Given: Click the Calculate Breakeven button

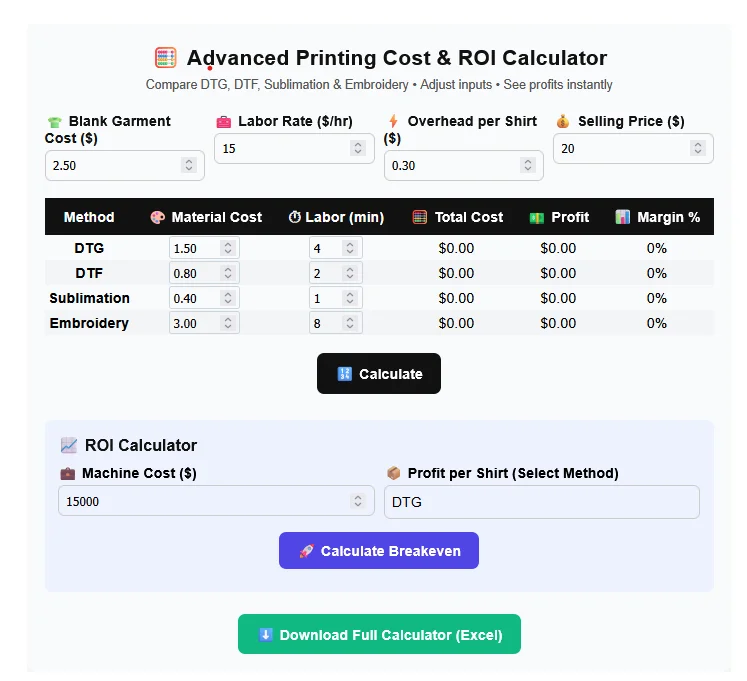Looking at the screenshot, I should [379, 551].
